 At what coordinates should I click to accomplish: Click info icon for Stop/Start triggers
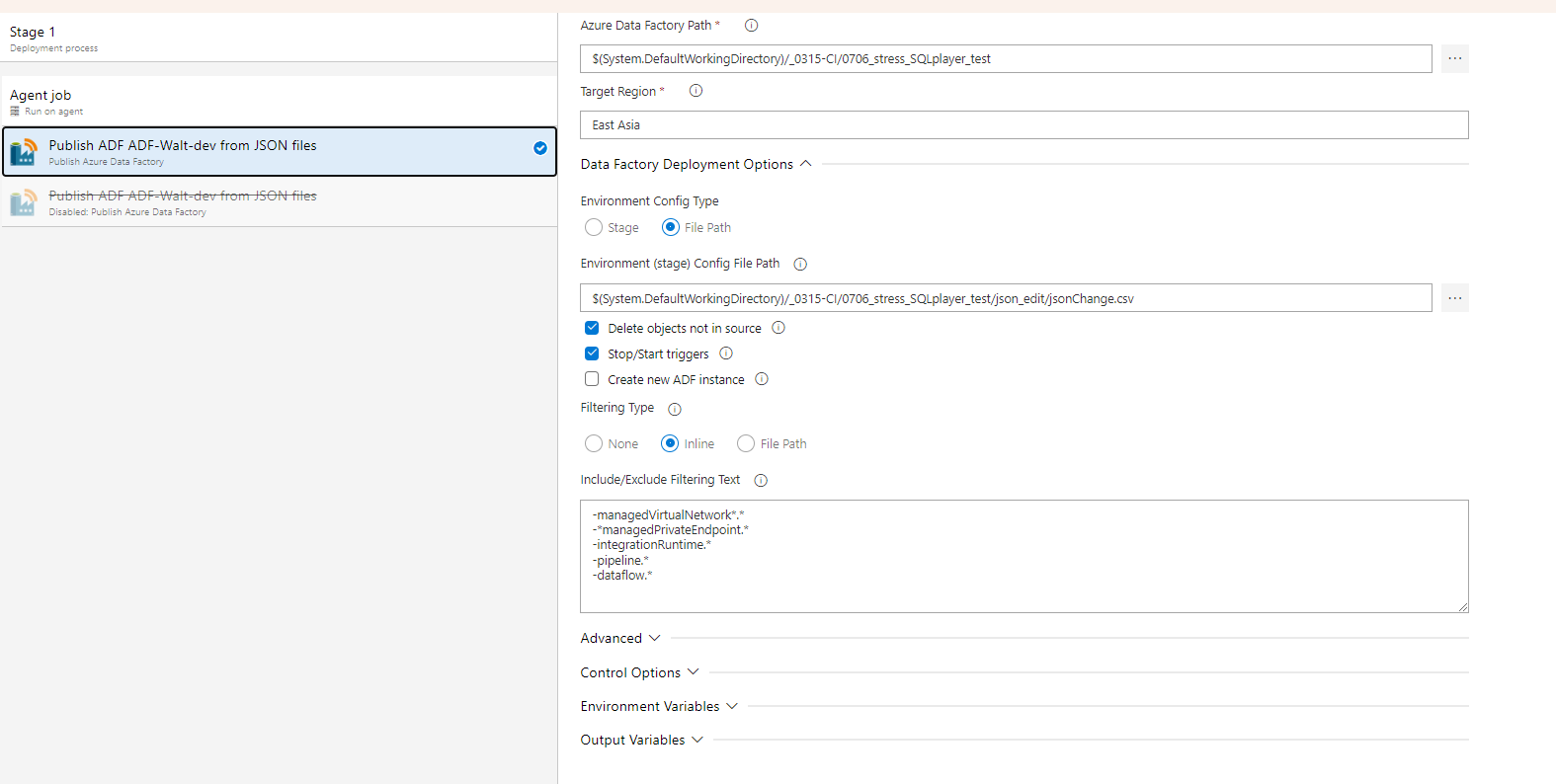(726, 353)
